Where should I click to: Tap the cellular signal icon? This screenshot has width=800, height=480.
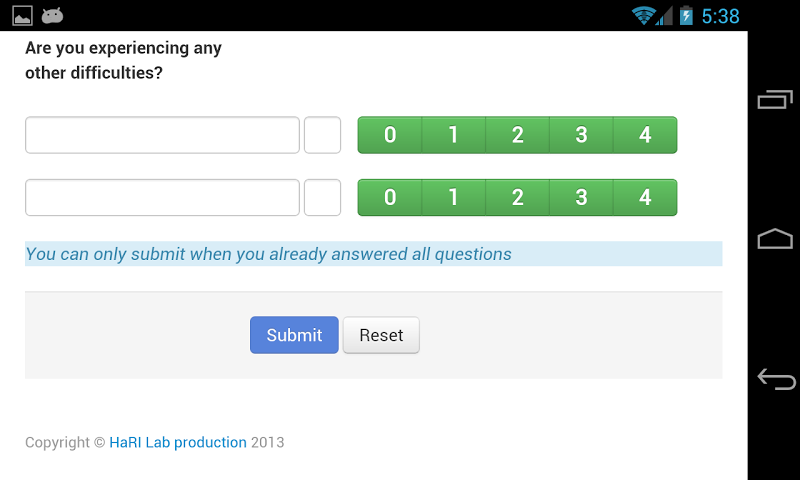click(665, 15)
